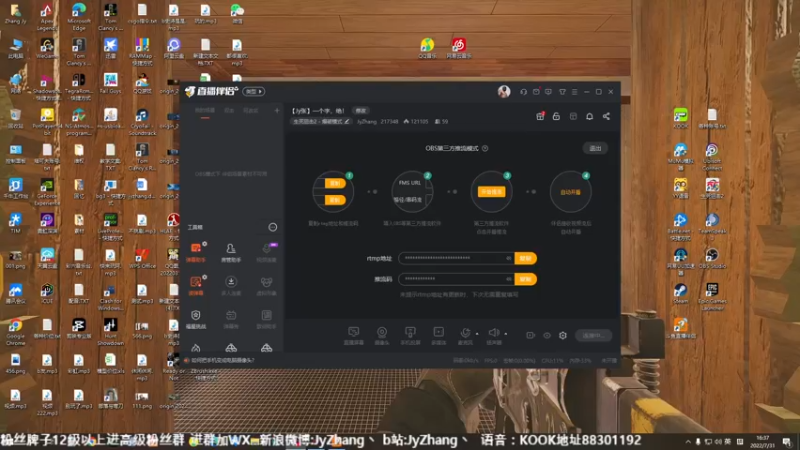This screenshot has width=800, height=450.
Task: Add a new scene with plus icon
Action: tap(277, 111)
